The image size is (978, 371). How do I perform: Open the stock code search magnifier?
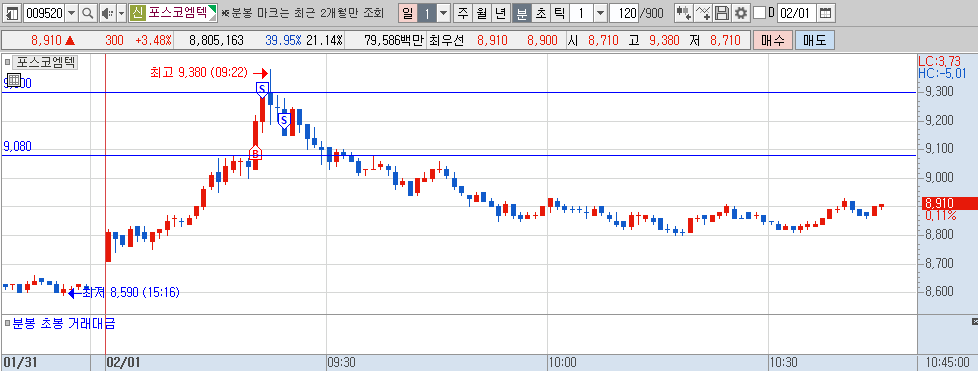tap(88, 12)
